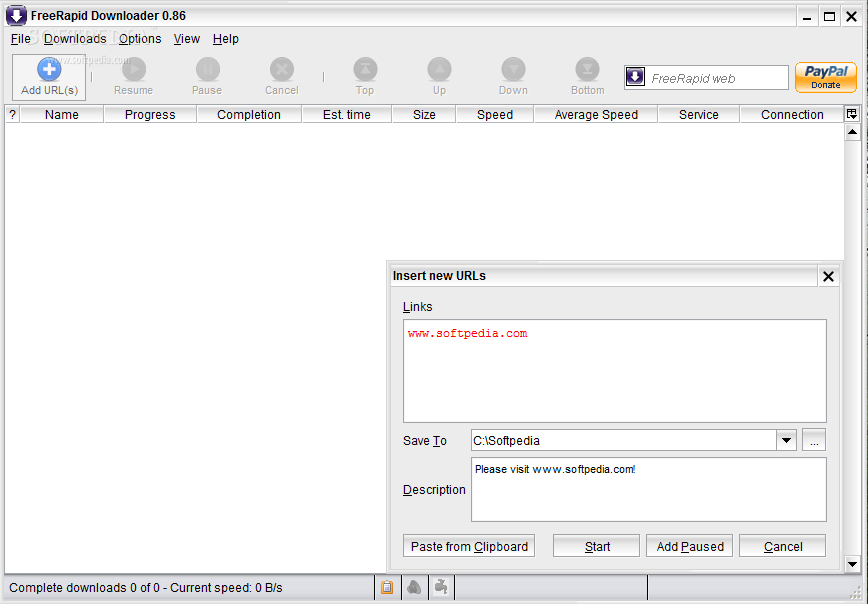
Task: Click the Speed column header
Action: click(x=495, y=115)
